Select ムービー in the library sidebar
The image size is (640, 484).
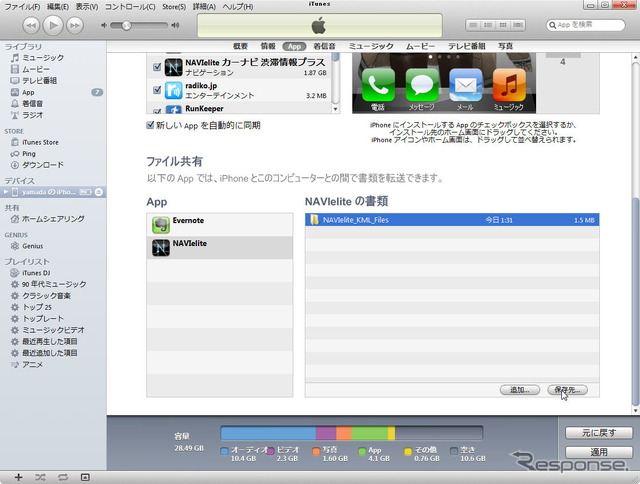pos(36,69)
